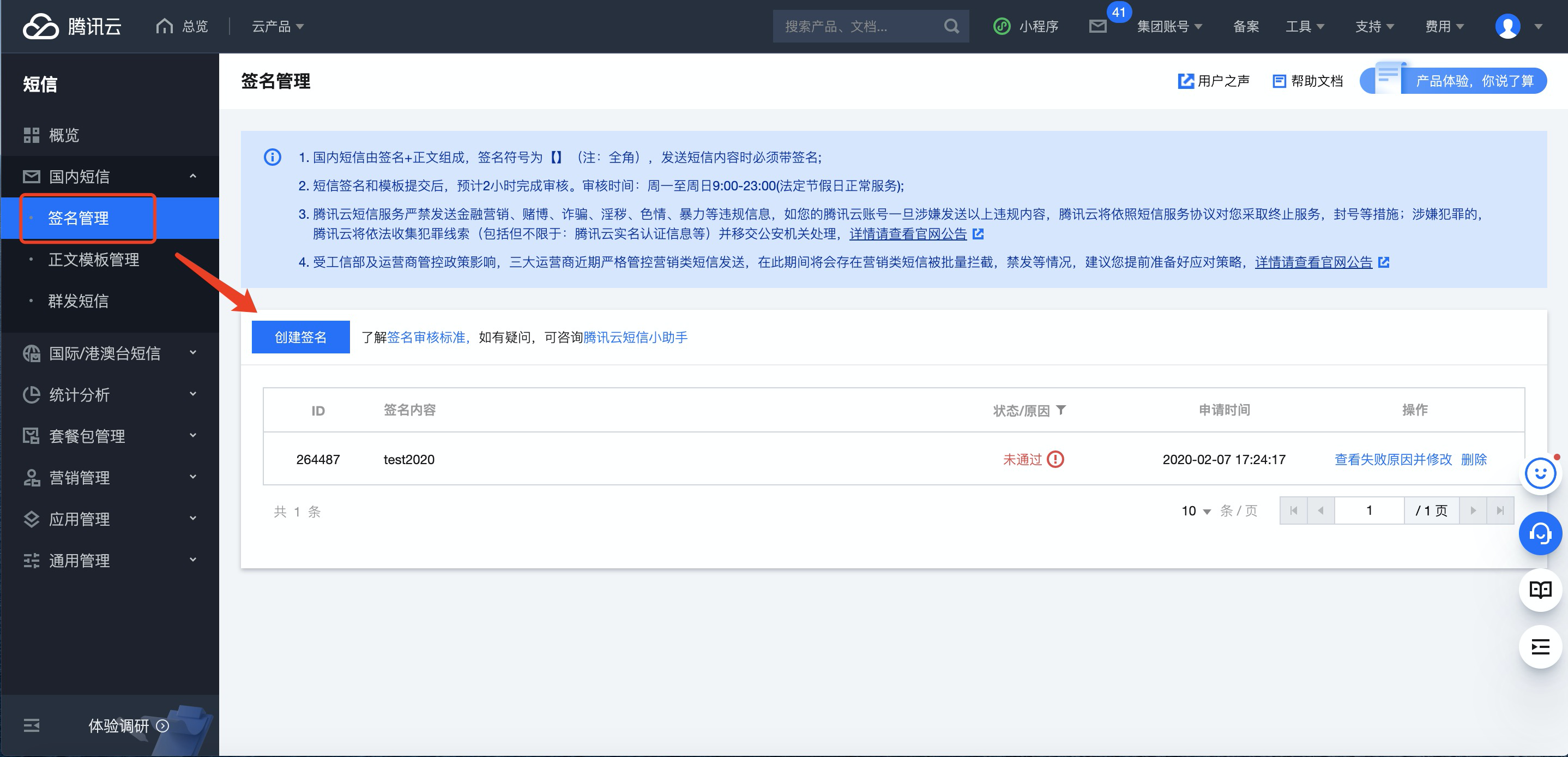Open the mail messages envelope icon
1568x757 pixels.
[x=1097, y=26]
